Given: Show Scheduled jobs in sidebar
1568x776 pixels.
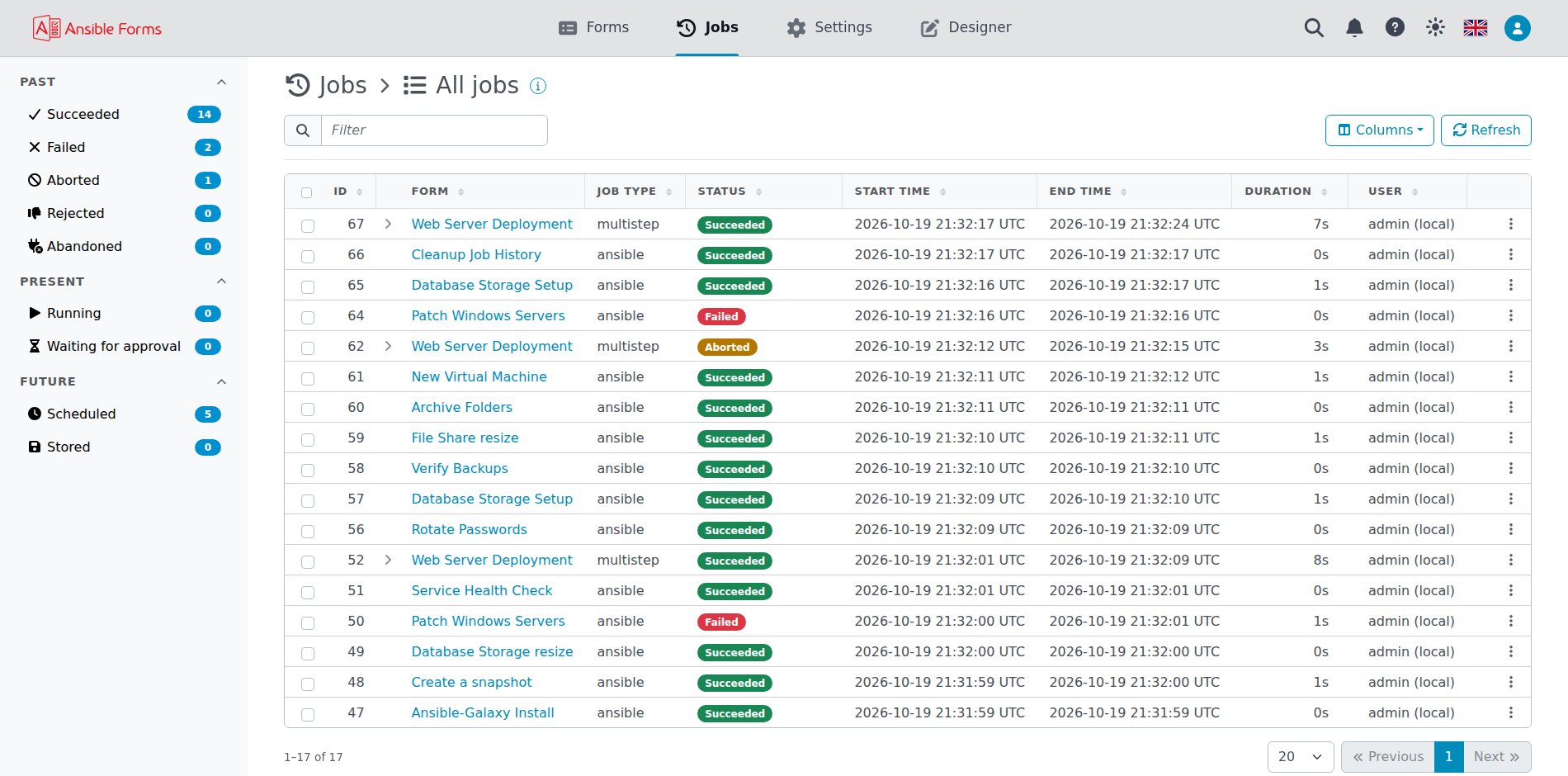Looking at the screenshot, I should click(x=124, y=414).
